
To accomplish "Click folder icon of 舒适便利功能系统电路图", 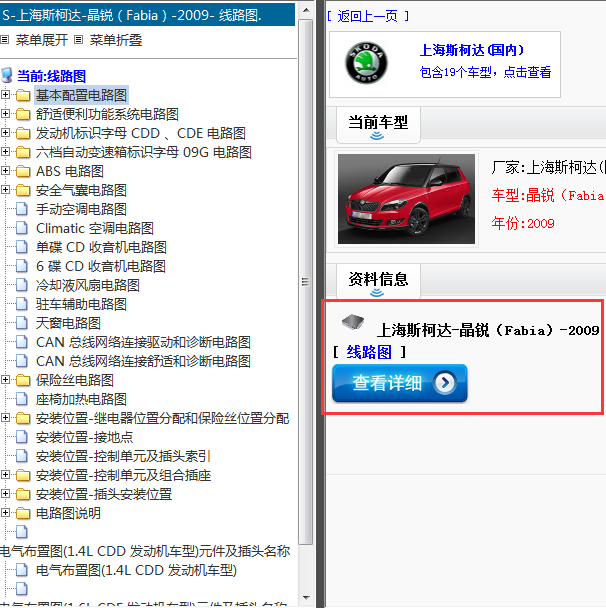I will (x=23, y=114).
